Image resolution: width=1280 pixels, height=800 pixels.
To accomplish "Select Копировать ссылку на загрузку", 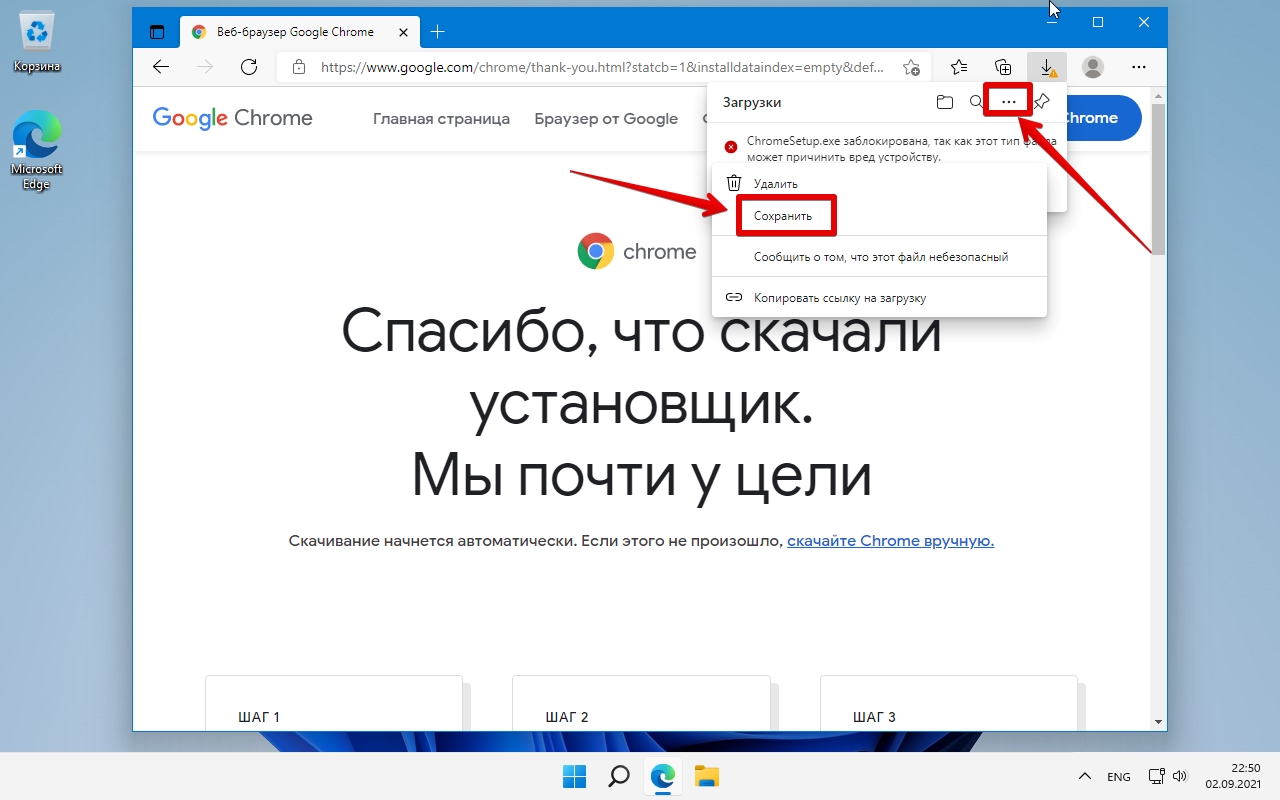I will coord(879,297).
